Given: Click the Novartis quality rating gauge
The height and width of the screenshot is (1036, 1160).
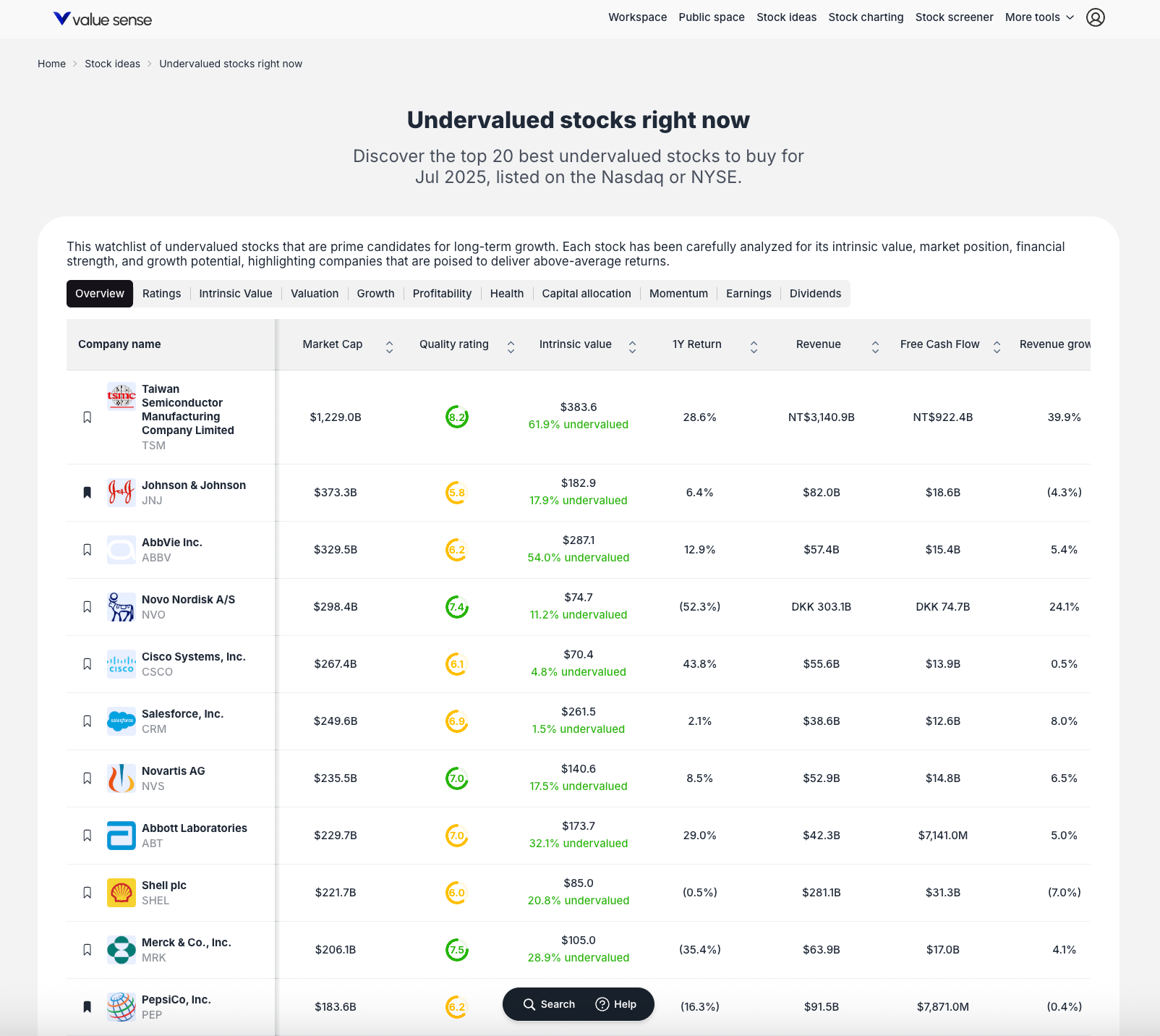Looking at the screenshot, I should coord(457,778).
